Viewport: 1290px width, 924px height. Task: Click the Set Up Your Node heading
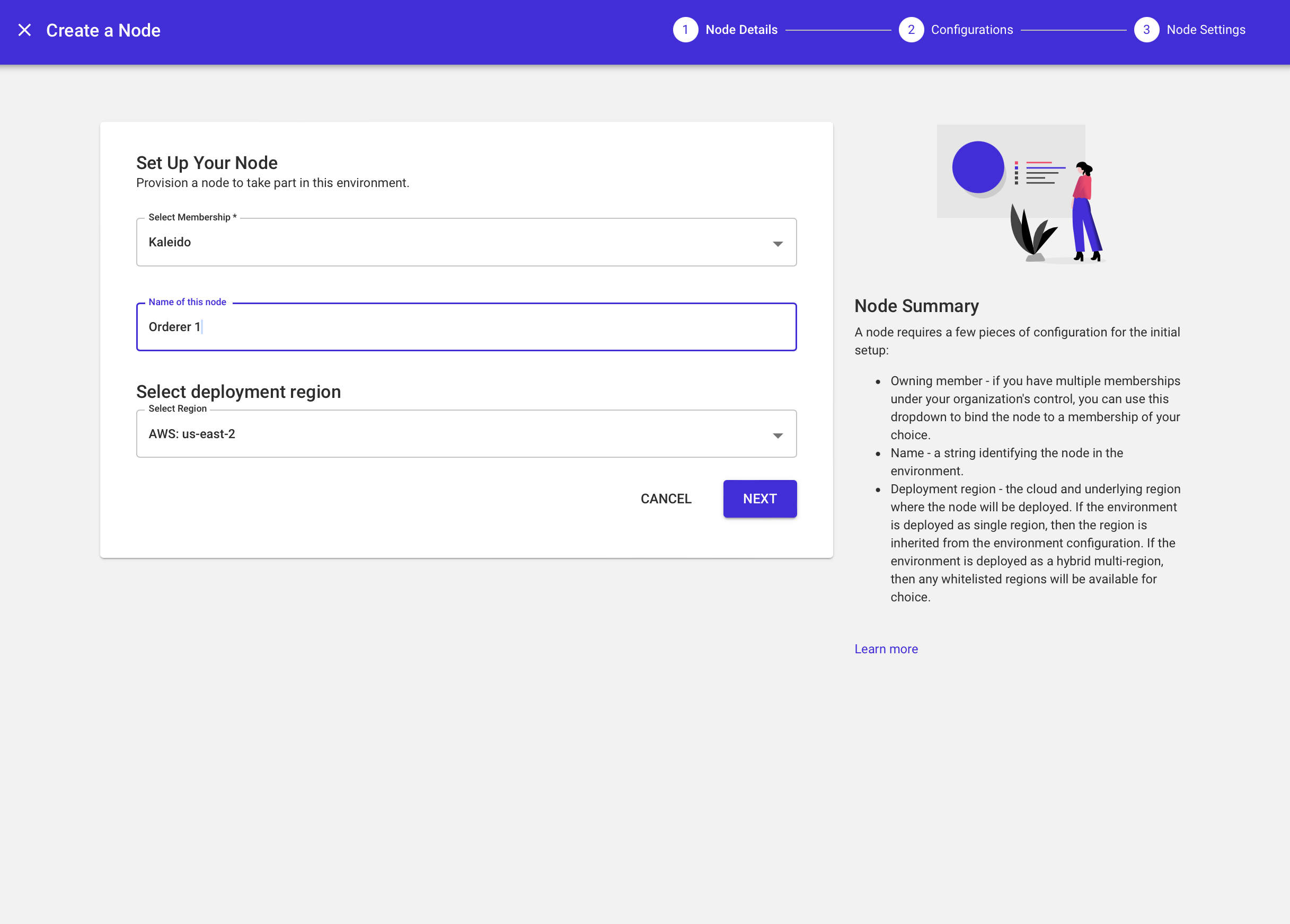[x=207, y=163]
